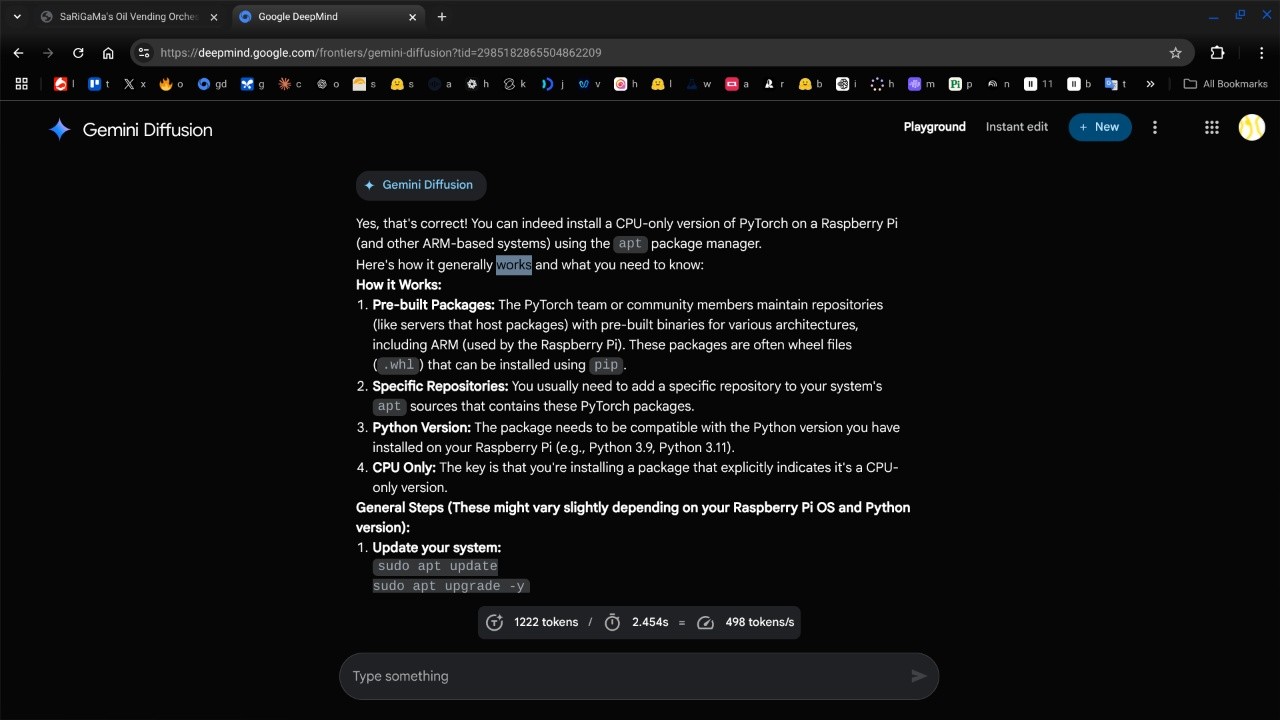Open the purple bookmark labeled m

(921, 84)
